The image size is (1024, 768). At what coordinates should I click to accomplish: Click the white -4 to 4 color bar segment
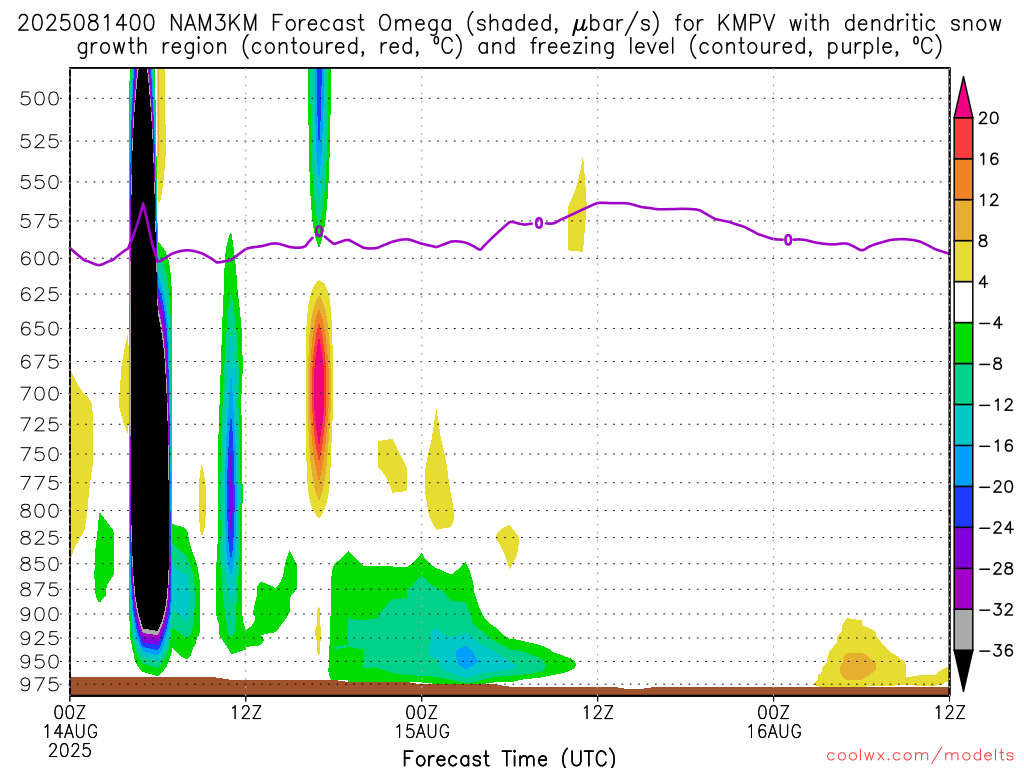pyautogui.click(x=963, y=302)
